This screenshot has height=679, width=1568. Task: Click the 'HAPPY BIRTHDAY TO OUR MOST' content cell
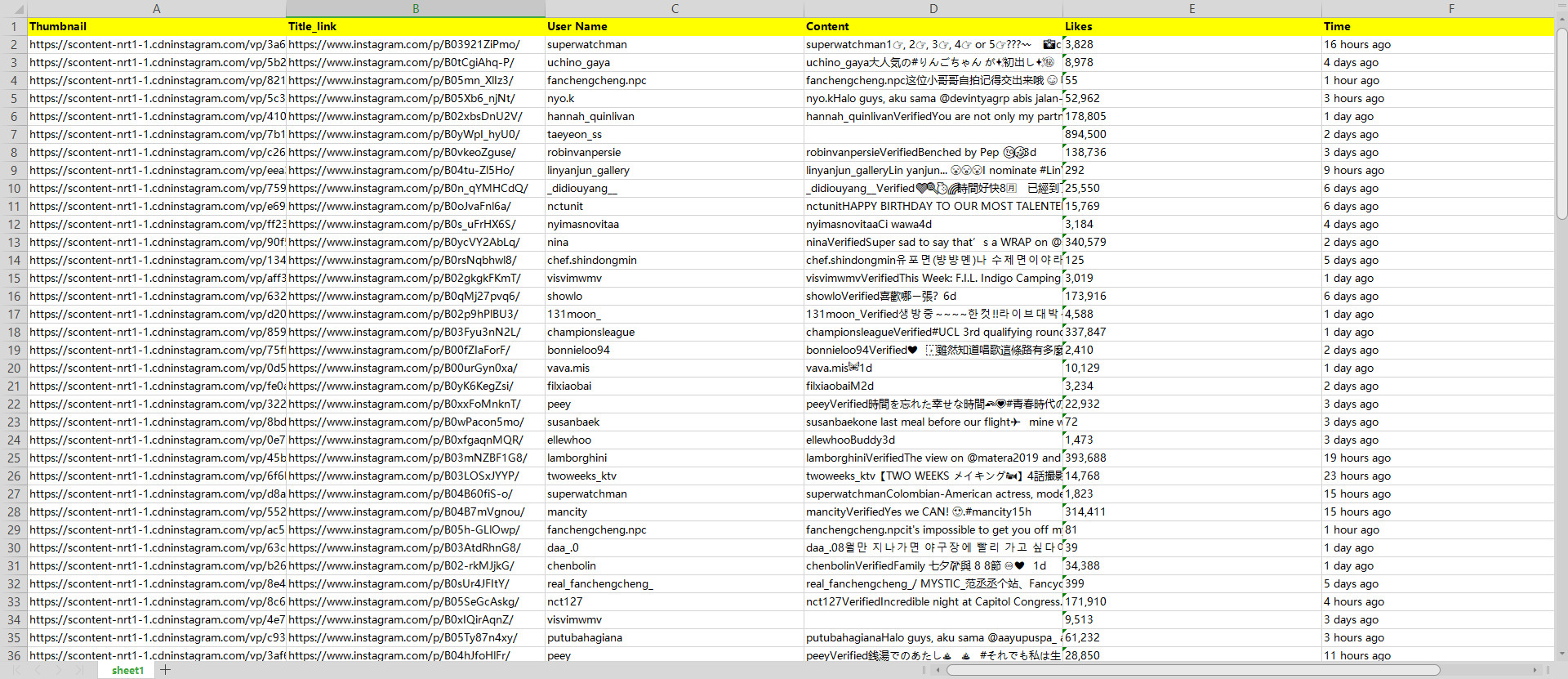pos(933,206)
